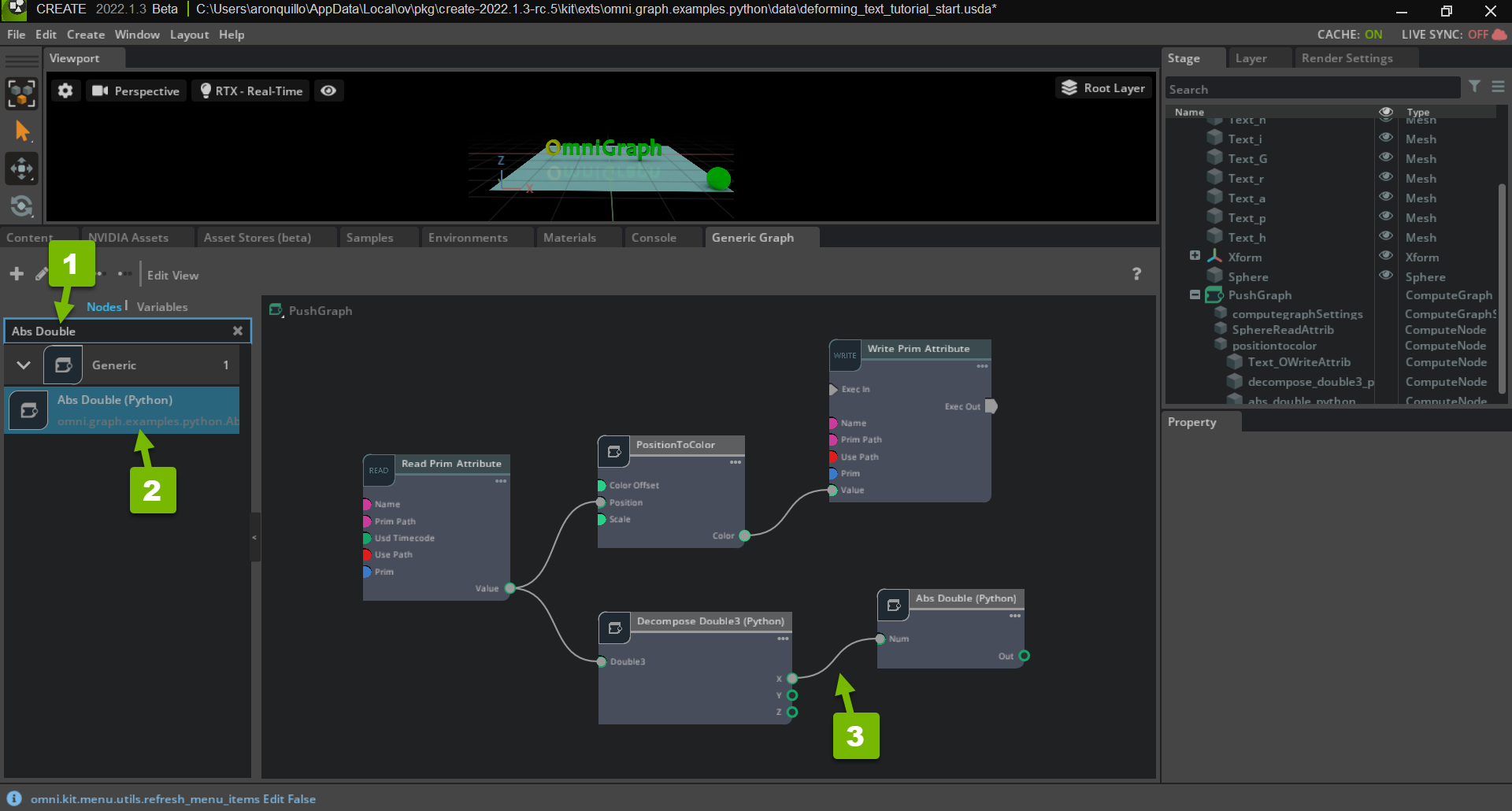Toggle visibility of the Sphere prim
This screenshot has height=811, width=1512.
coord(1386,276)
